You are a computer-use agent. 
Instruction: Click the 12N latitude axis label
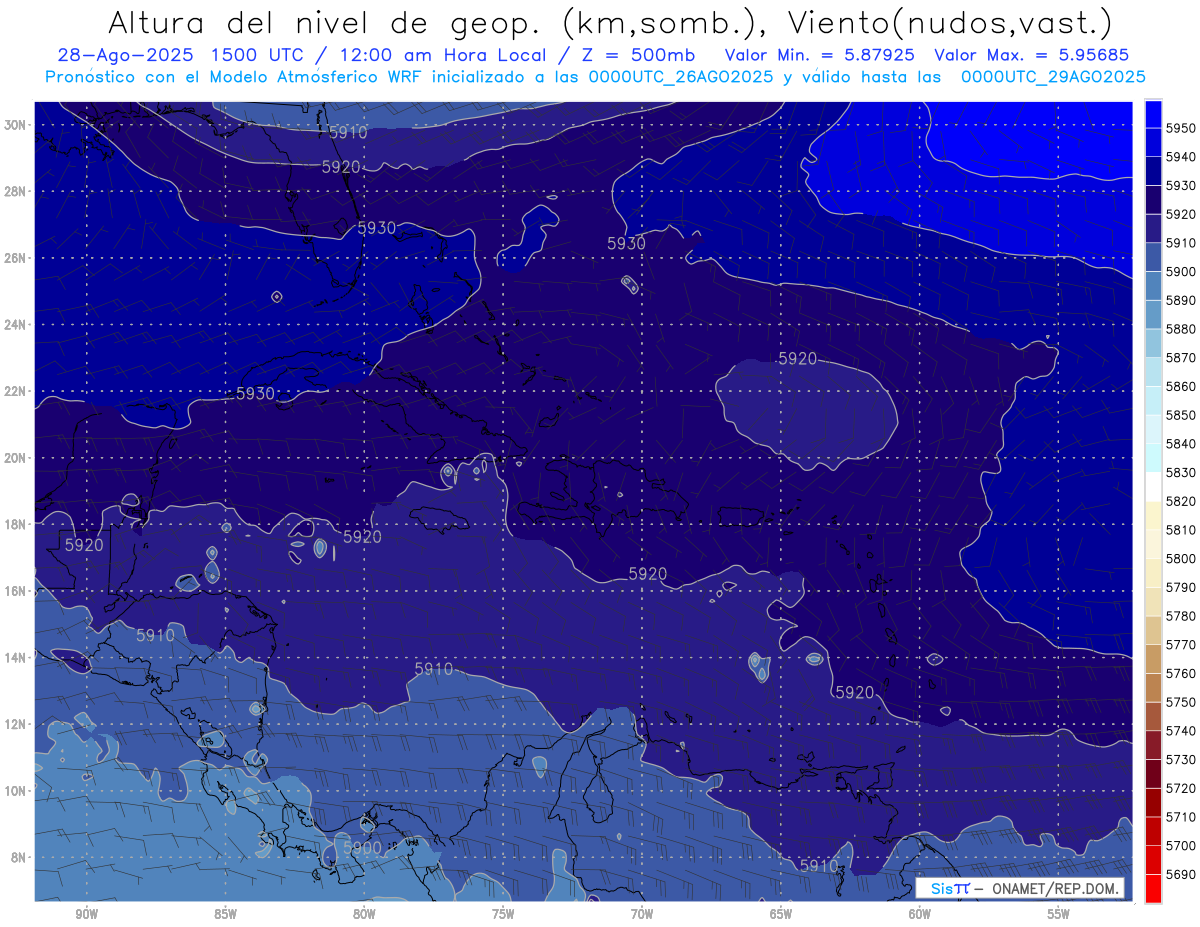click(17, 724)
